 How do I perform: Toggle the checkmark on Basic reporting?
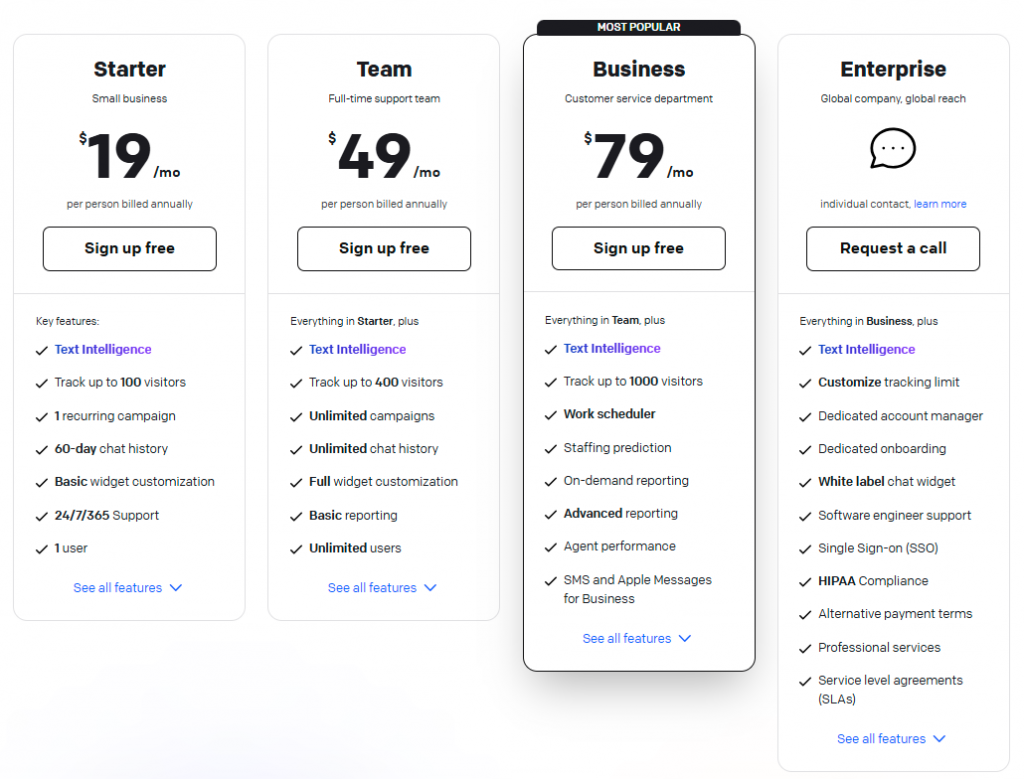(x=296, y=515)
